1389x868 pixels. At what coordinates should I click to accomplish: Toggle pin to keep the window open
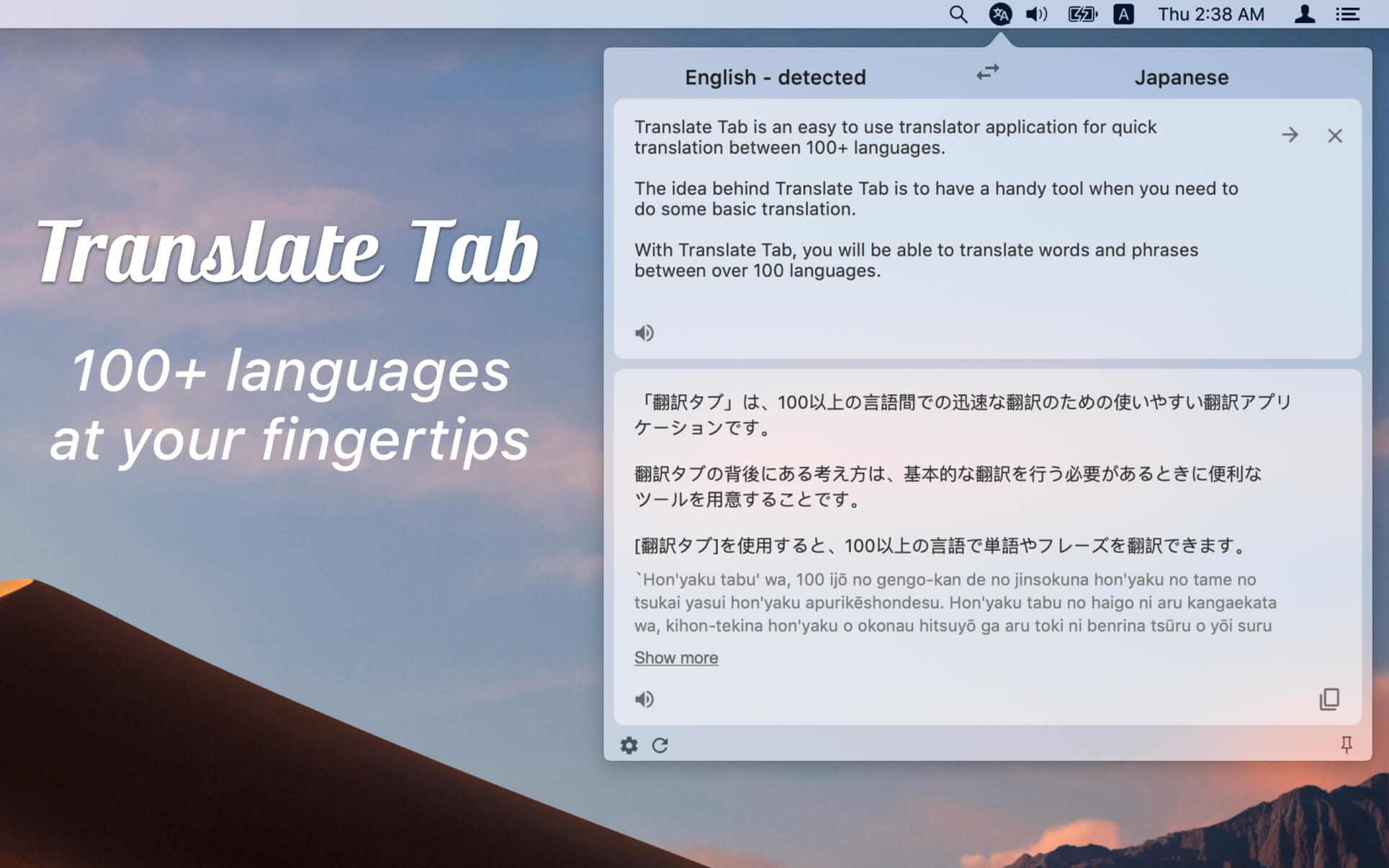tap(1346, 744)
